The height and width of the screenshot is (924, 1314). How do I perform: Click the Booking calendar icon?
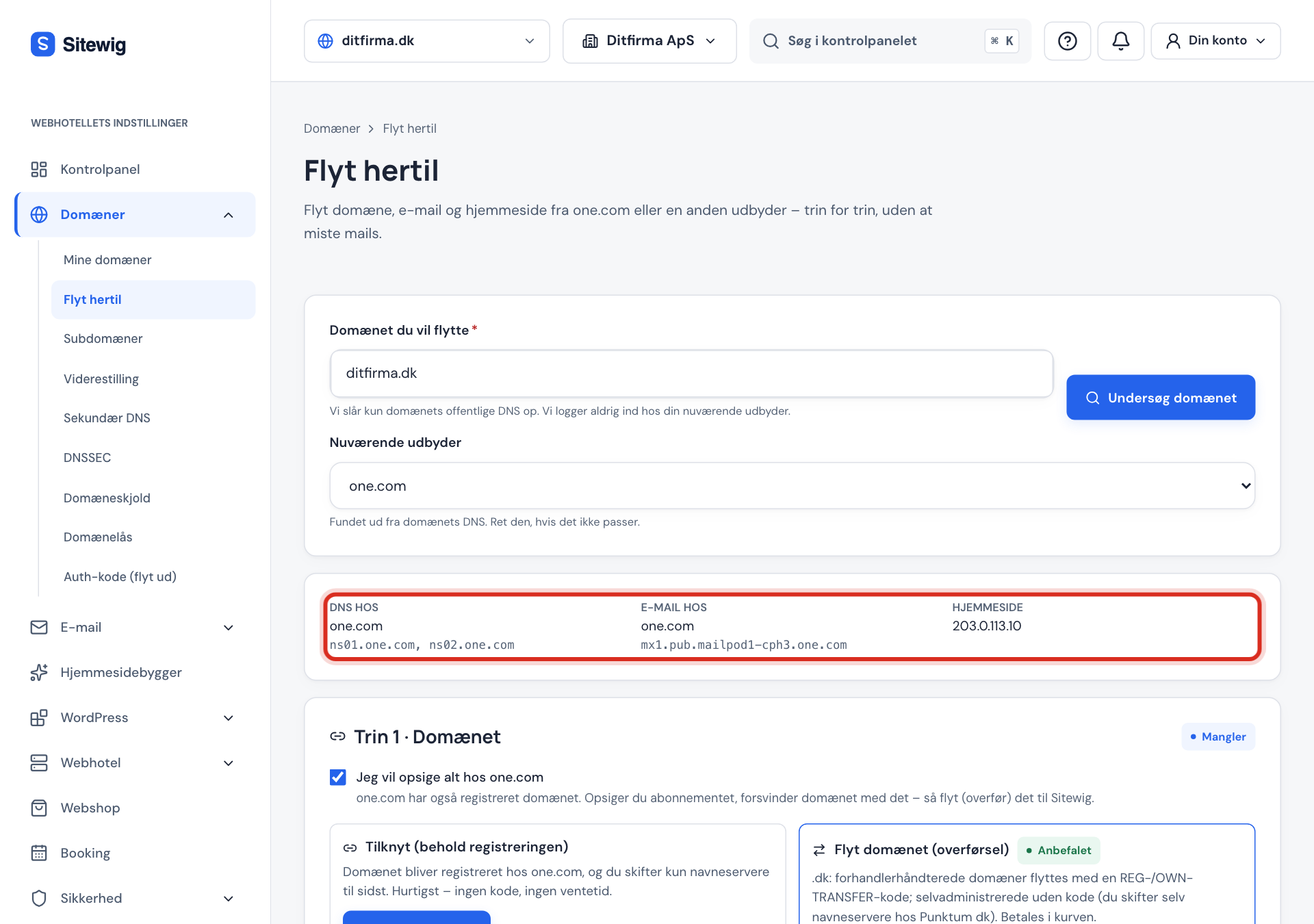pyautogui.click(x=39, y=853)
